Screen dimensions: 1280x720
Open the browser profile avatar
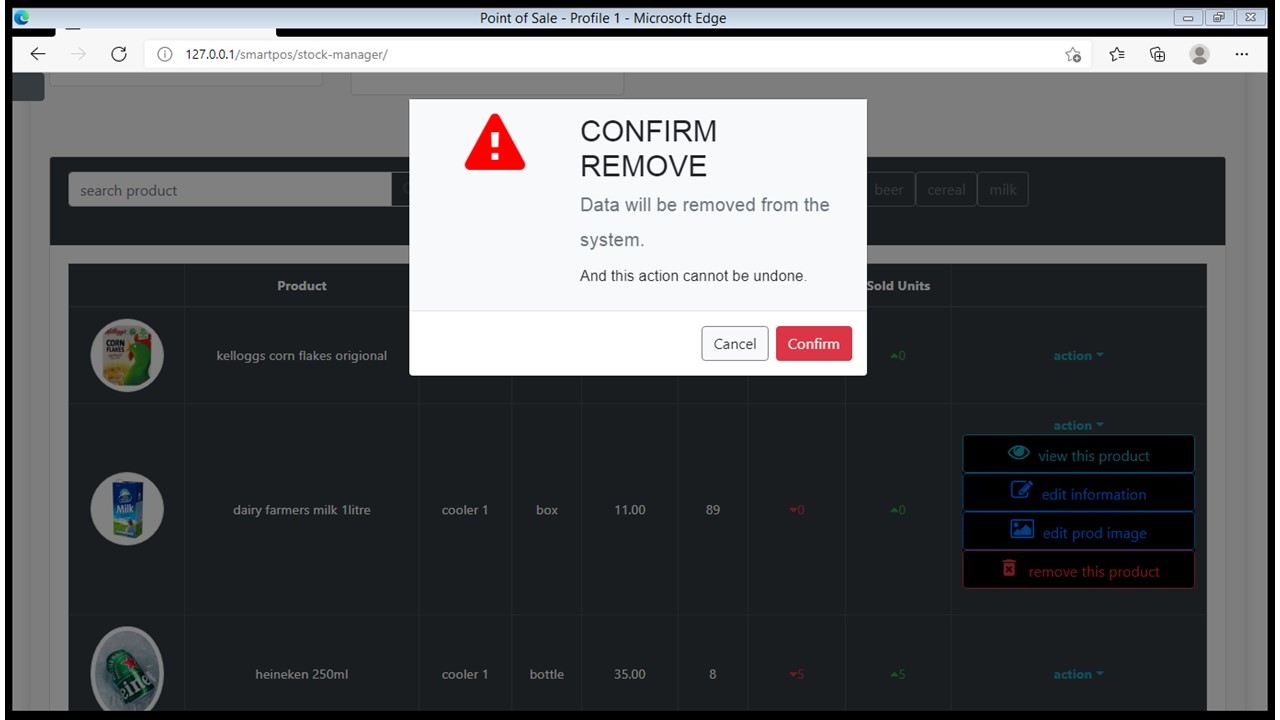1199,54
